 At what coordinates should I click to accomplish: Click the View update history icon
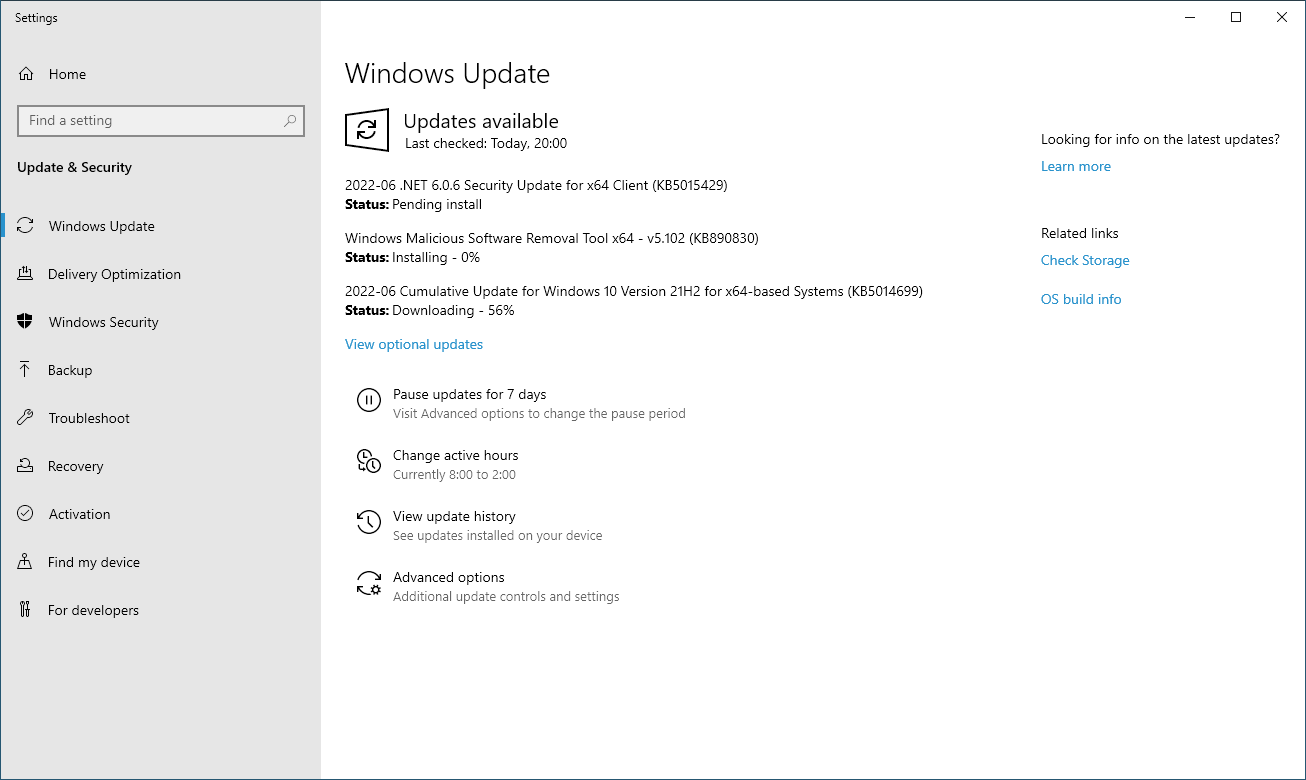tap(369, 522)
